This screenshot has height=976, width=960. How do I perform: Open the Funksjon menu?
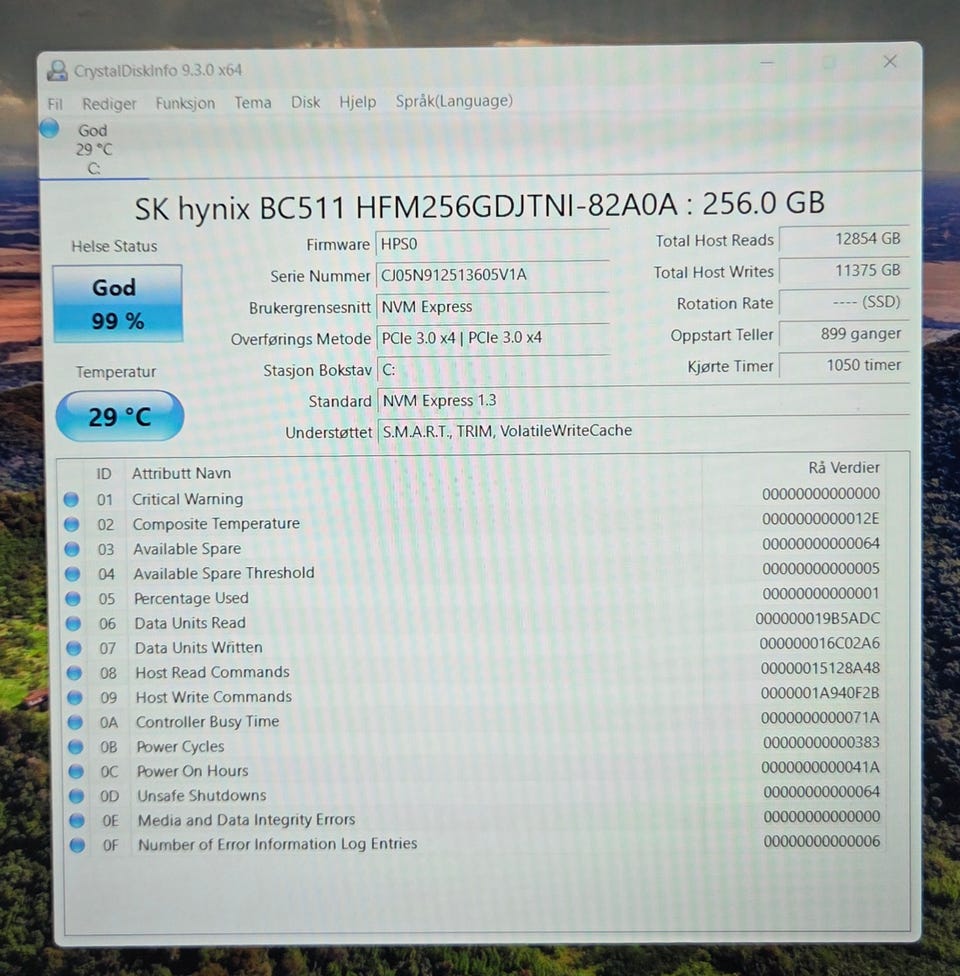point(185,103)
